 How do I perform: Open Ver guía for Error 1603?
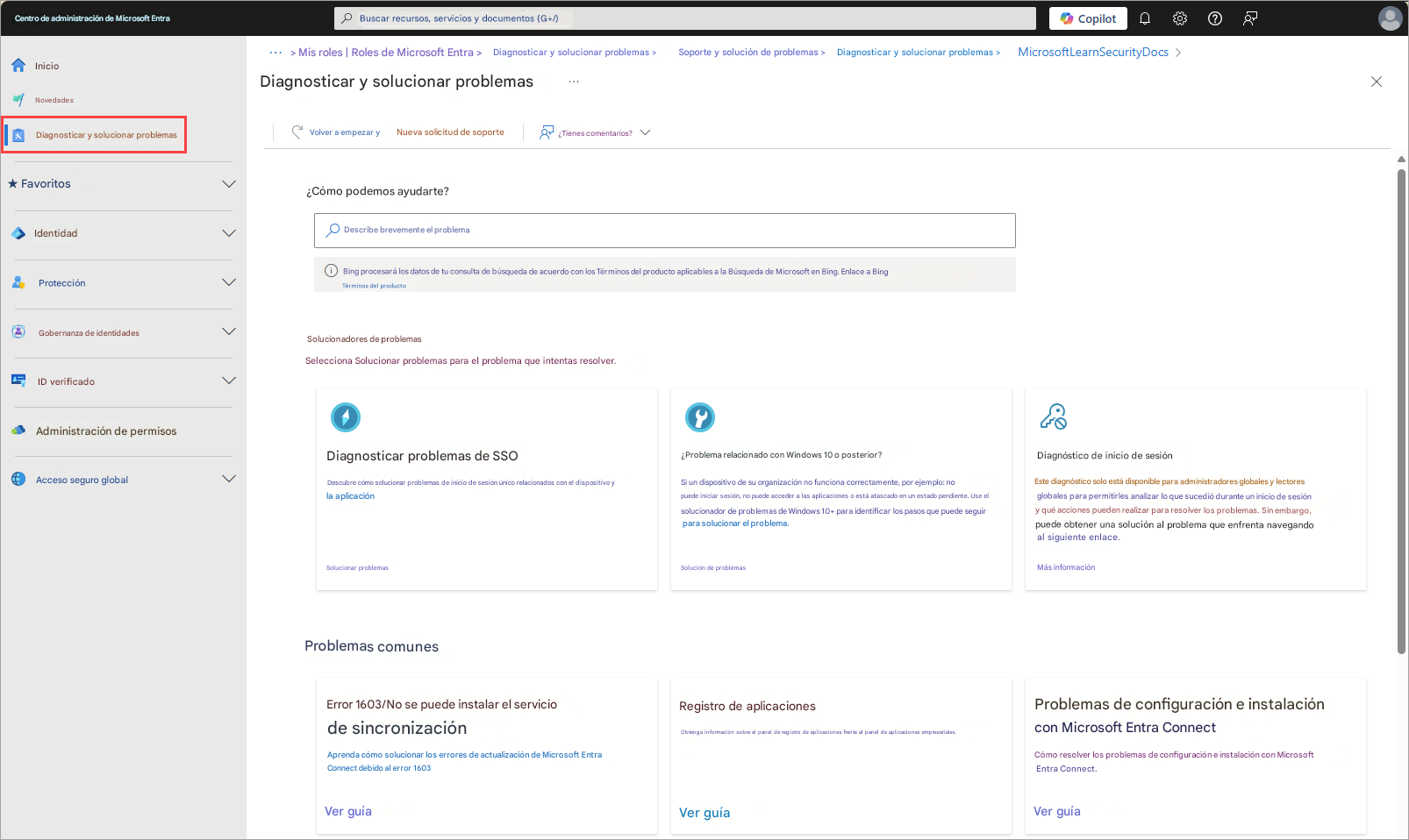[348, 811]
